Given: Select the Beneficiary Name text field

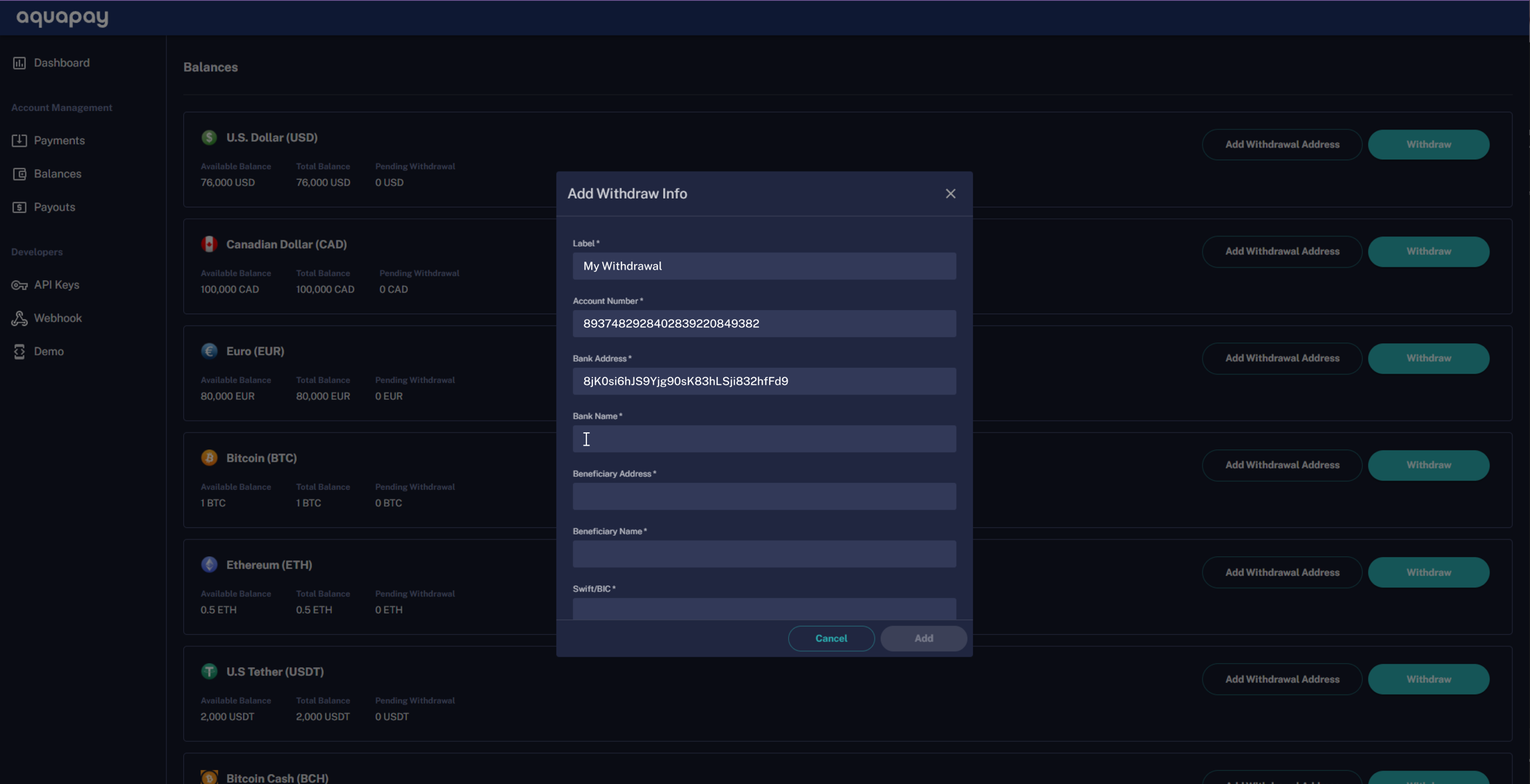Looking at the screenshot, I should tap(764, 554).
